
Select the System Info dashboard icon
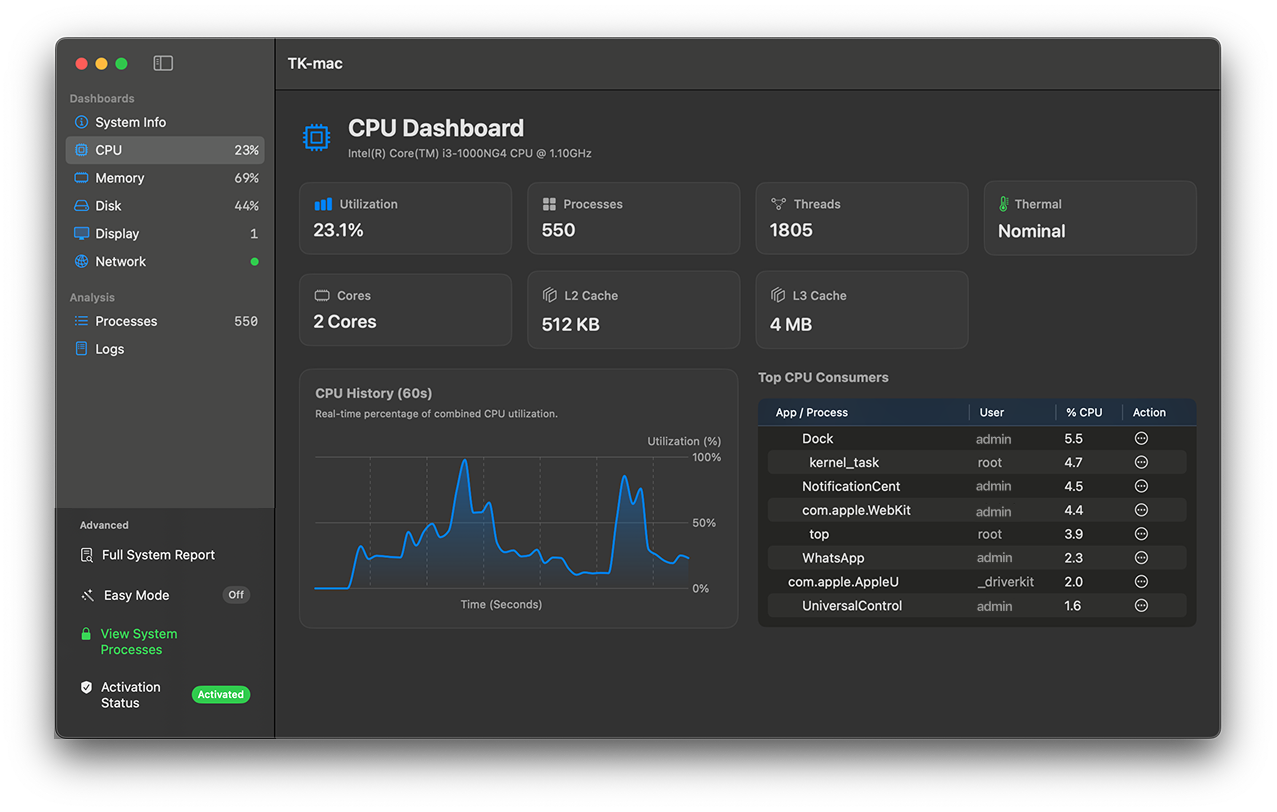click(83, 121)
